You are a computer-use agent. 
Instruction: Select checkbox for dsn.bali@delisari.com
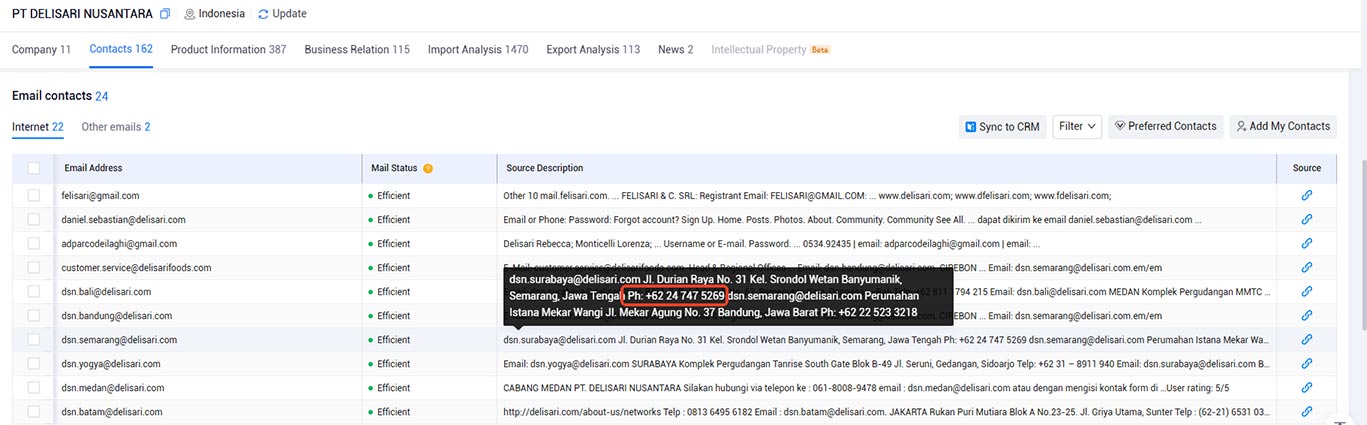click(34, 292)
